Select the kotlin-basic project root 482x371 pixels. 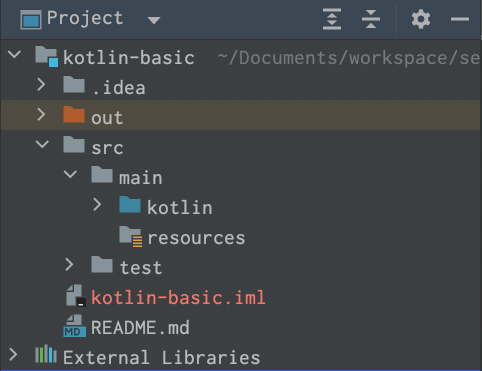pyautogui.click(x=129, y=57)
